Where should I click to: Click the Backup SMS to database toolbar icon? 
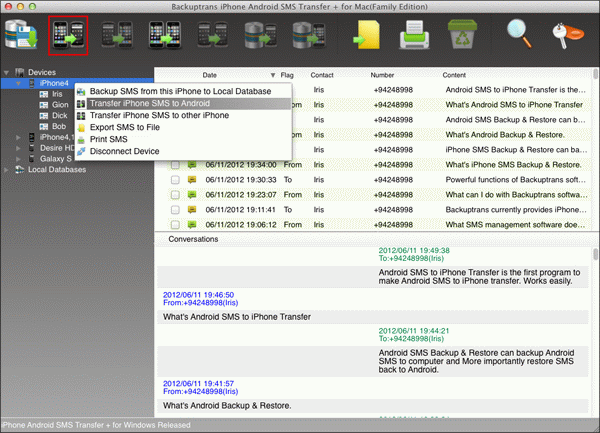(21, 35)
